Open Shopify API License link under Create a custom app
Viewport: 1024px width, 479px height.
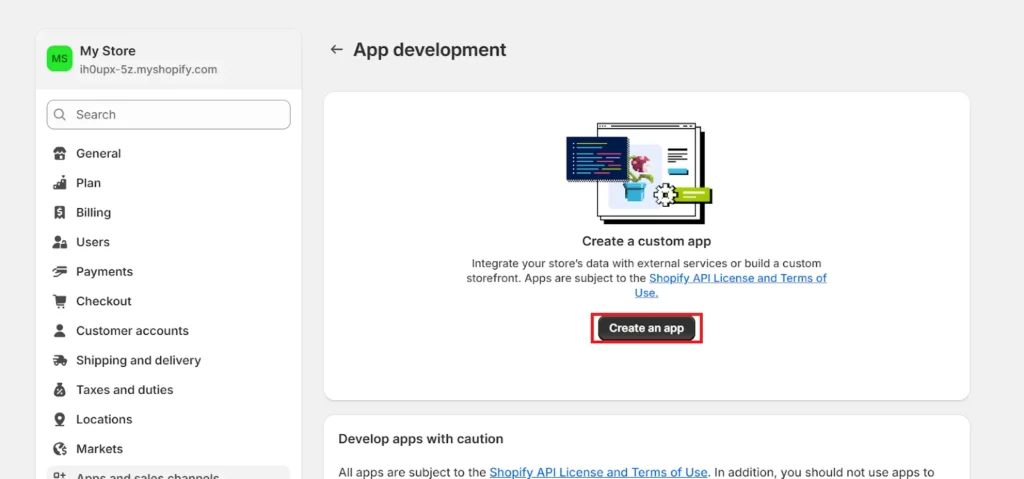pos(737,278)
